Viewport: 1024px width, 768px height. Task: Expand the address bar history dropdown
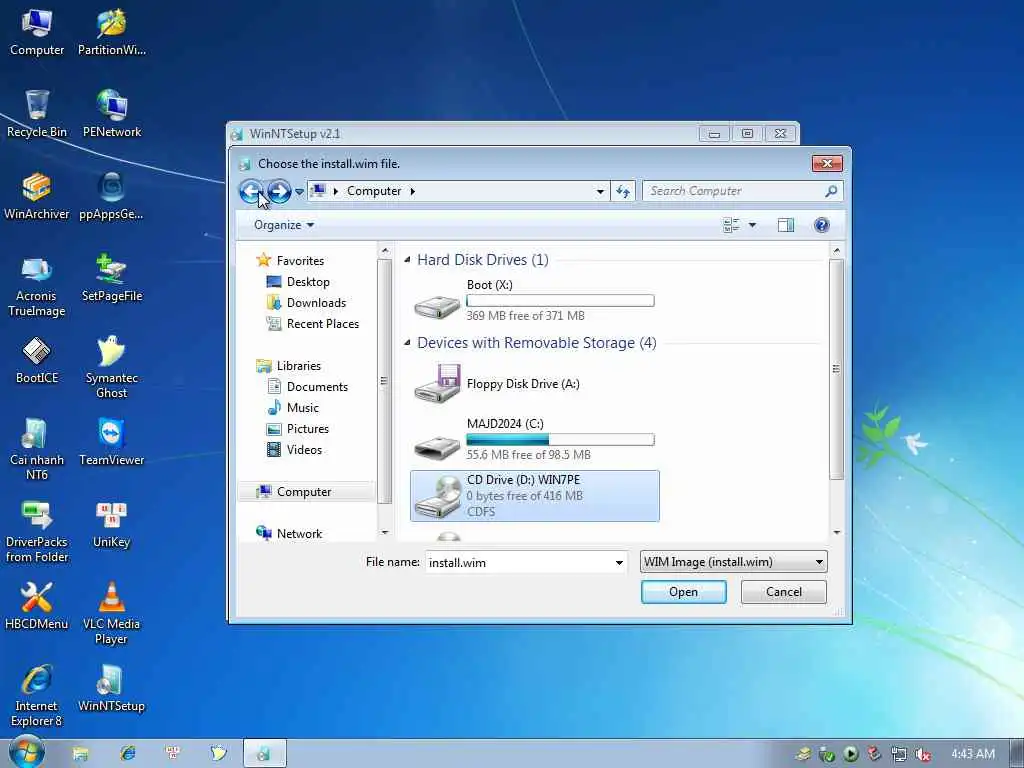pos(600,192)
